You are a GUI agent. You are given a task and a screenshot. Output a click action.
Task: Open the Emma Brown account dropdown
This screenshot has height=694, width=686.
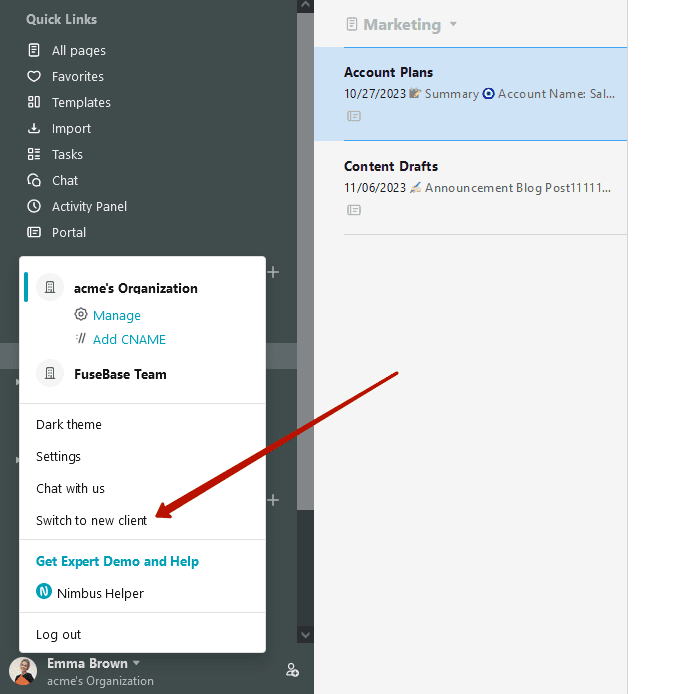click(x=136, y=663)
